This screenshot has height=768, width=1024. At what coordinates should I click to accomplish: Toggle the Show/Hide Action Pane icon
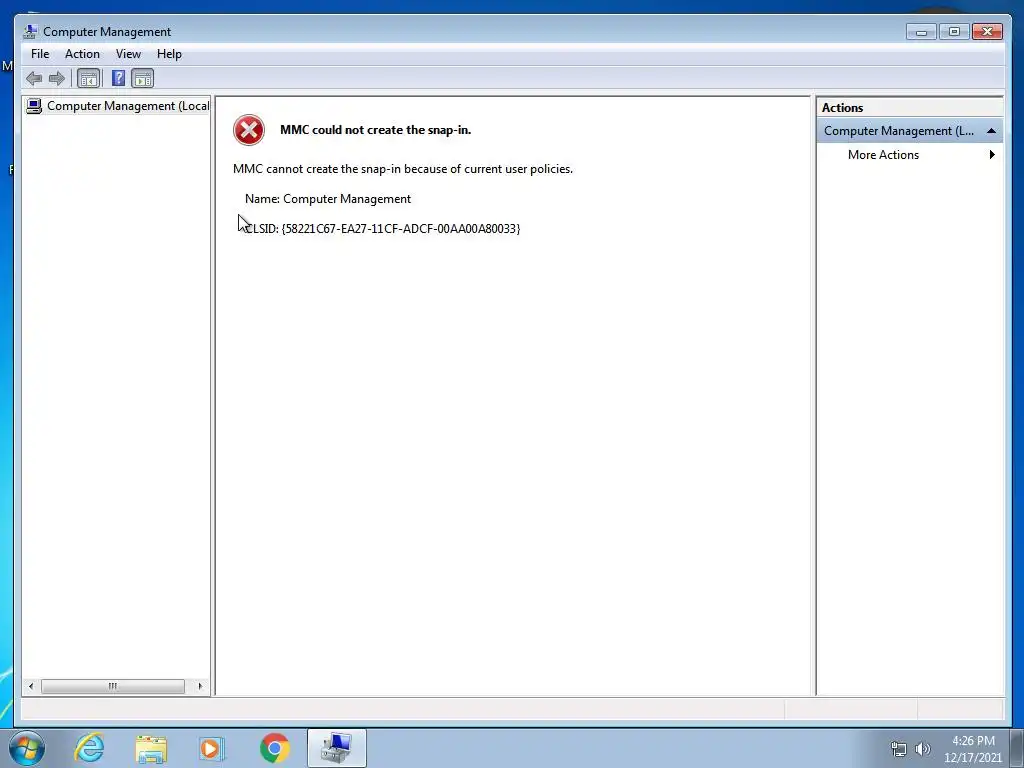(142, 79)
